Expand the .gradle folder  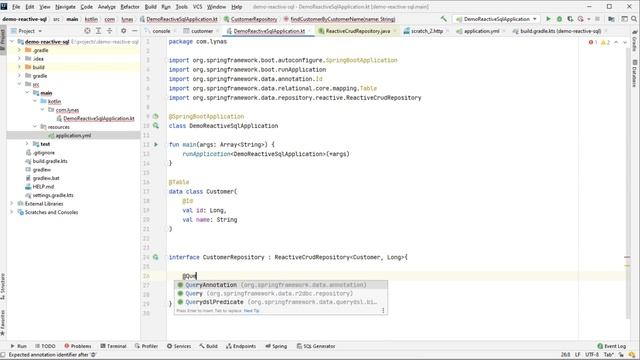pos(19,50)
